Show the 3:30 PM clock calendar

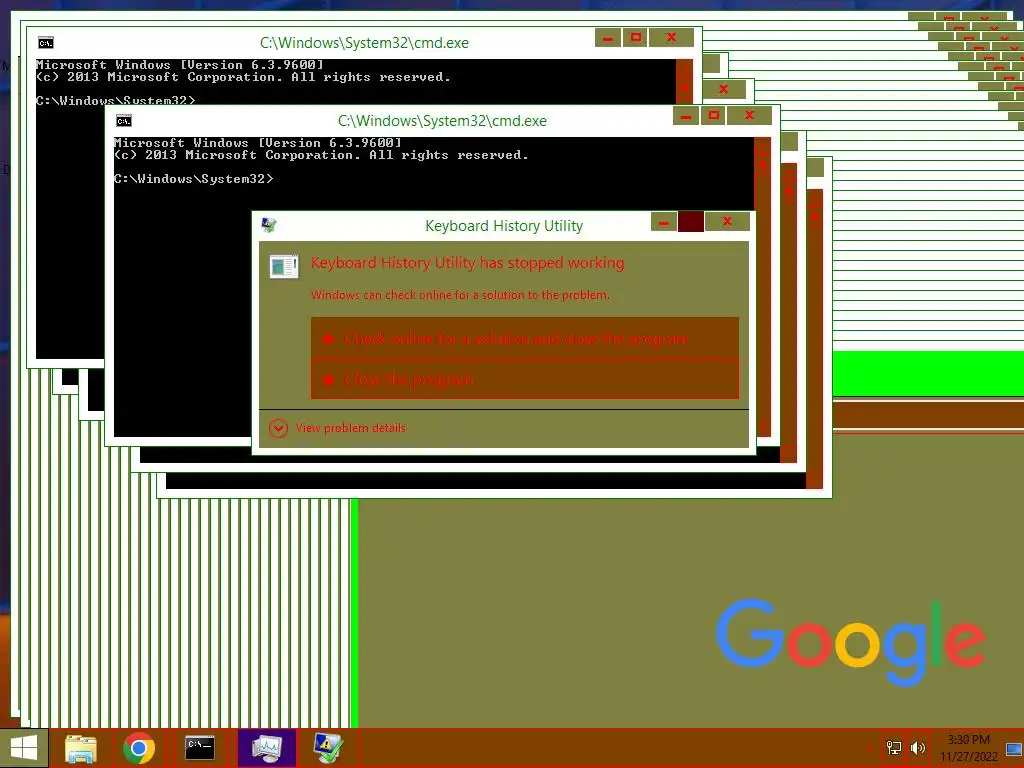pyautogui.click(x=969, y=748)
